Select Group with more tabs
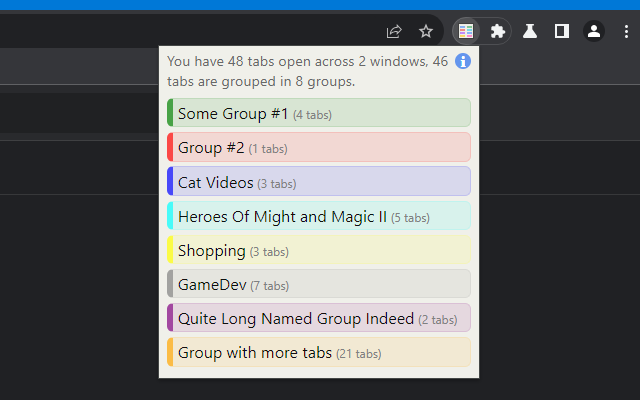The height and width of the screenshot is (400, 640). tap(319, 353)
